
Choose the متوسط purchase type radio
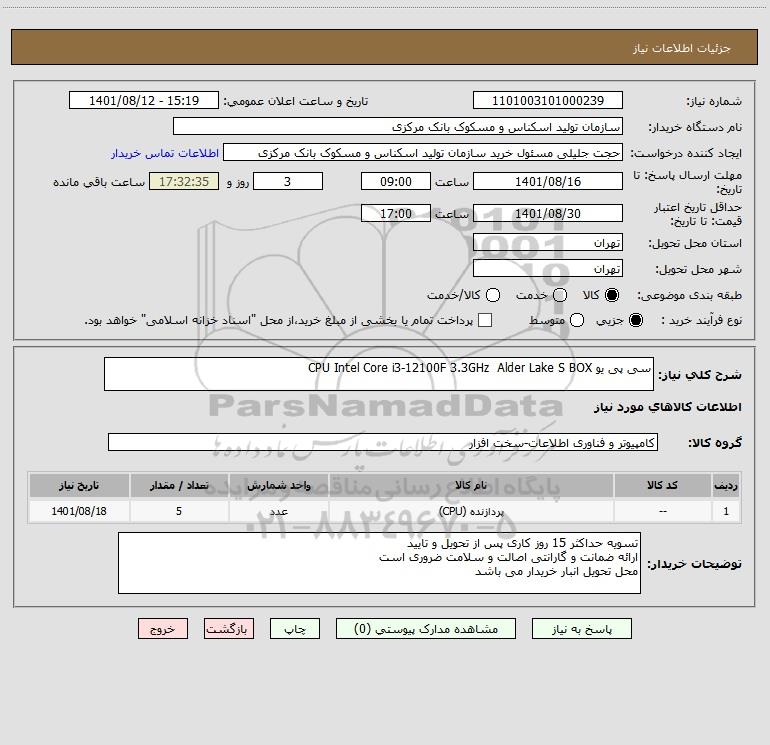pos(577,320)
